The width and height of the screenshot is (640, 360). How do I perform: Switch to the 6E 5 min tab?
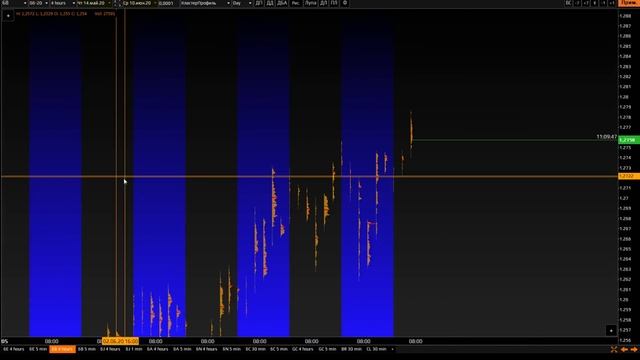[38, 349]
